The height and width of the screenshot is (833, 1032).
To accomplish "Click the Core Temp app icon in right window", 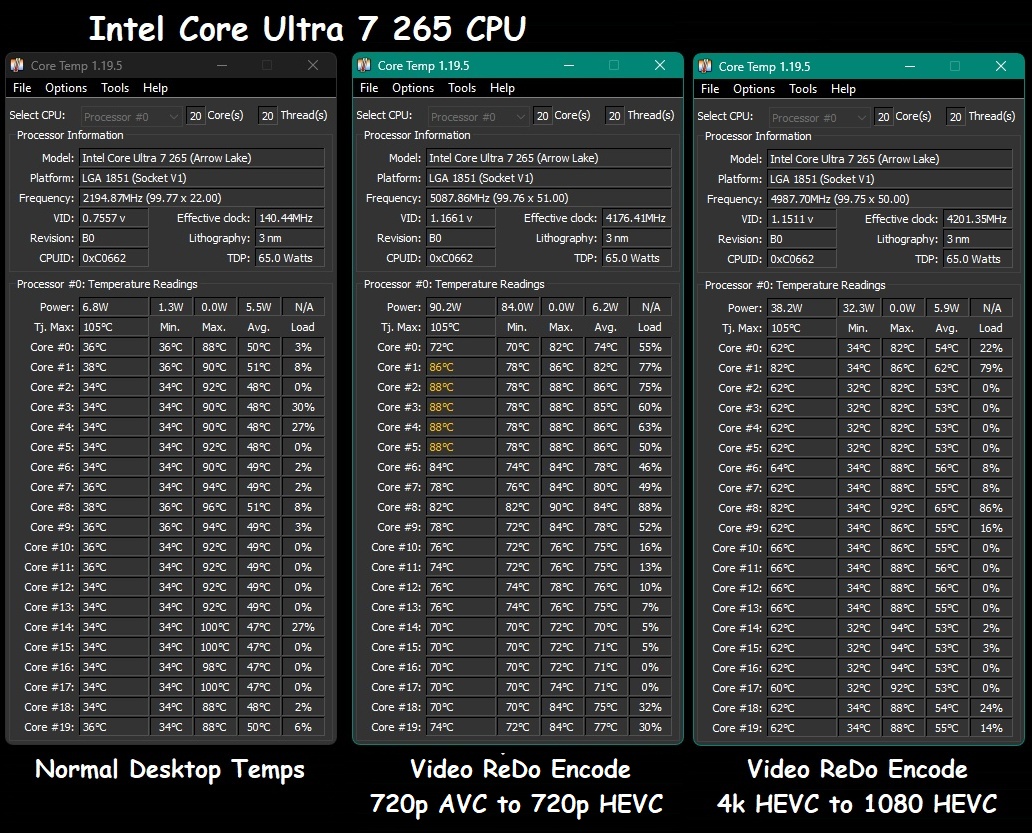I will pyautogui.click(x=705, y=66).
